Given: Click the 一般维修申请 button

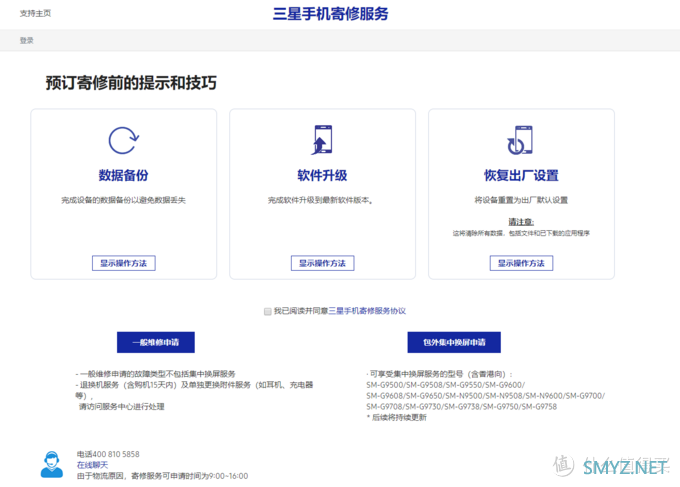Looking at the screenshot, I should tap(156, 342).
